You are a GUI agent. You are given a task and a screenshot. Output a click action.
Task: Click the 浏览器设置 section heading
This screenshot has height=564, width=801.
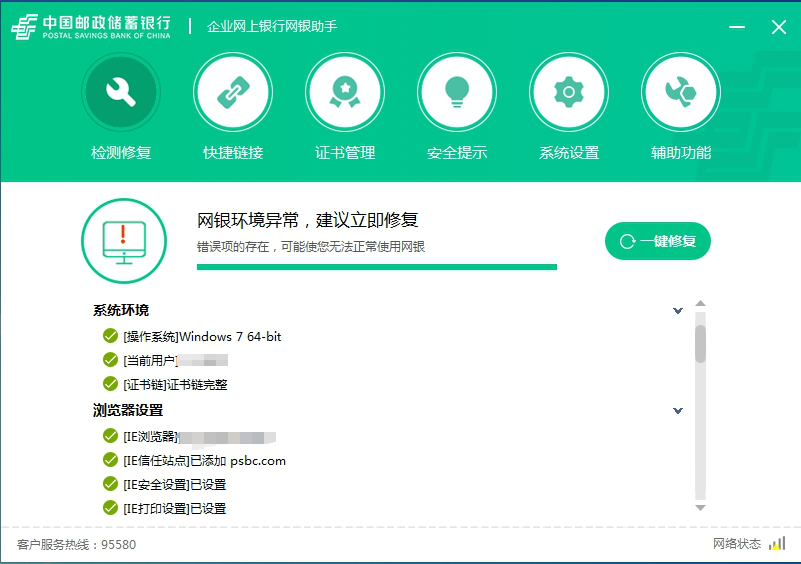pyautogui.click(x=128, y=410)
